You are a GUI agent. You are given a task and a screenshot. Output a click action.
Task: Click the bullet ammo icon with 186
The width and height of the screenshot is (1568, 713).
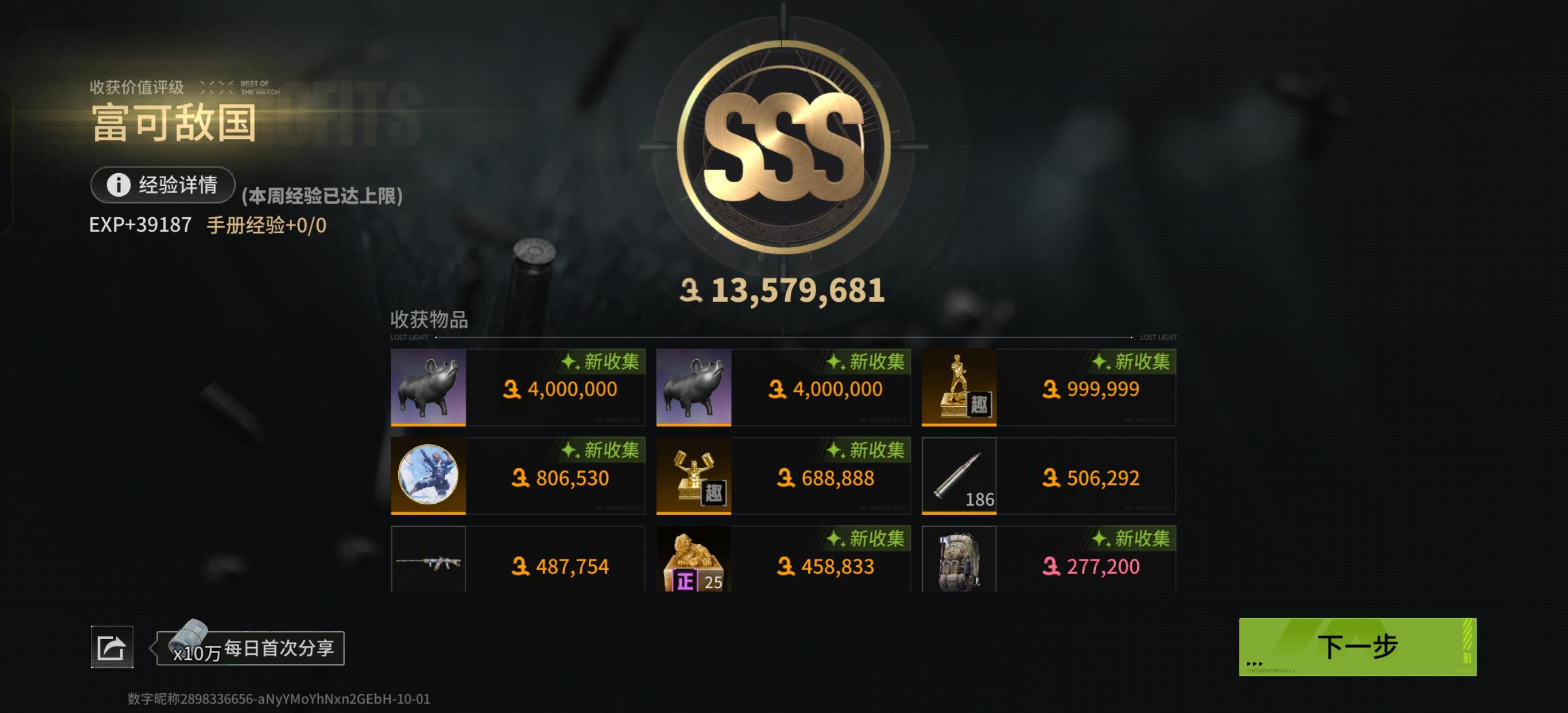coord(959,476)
